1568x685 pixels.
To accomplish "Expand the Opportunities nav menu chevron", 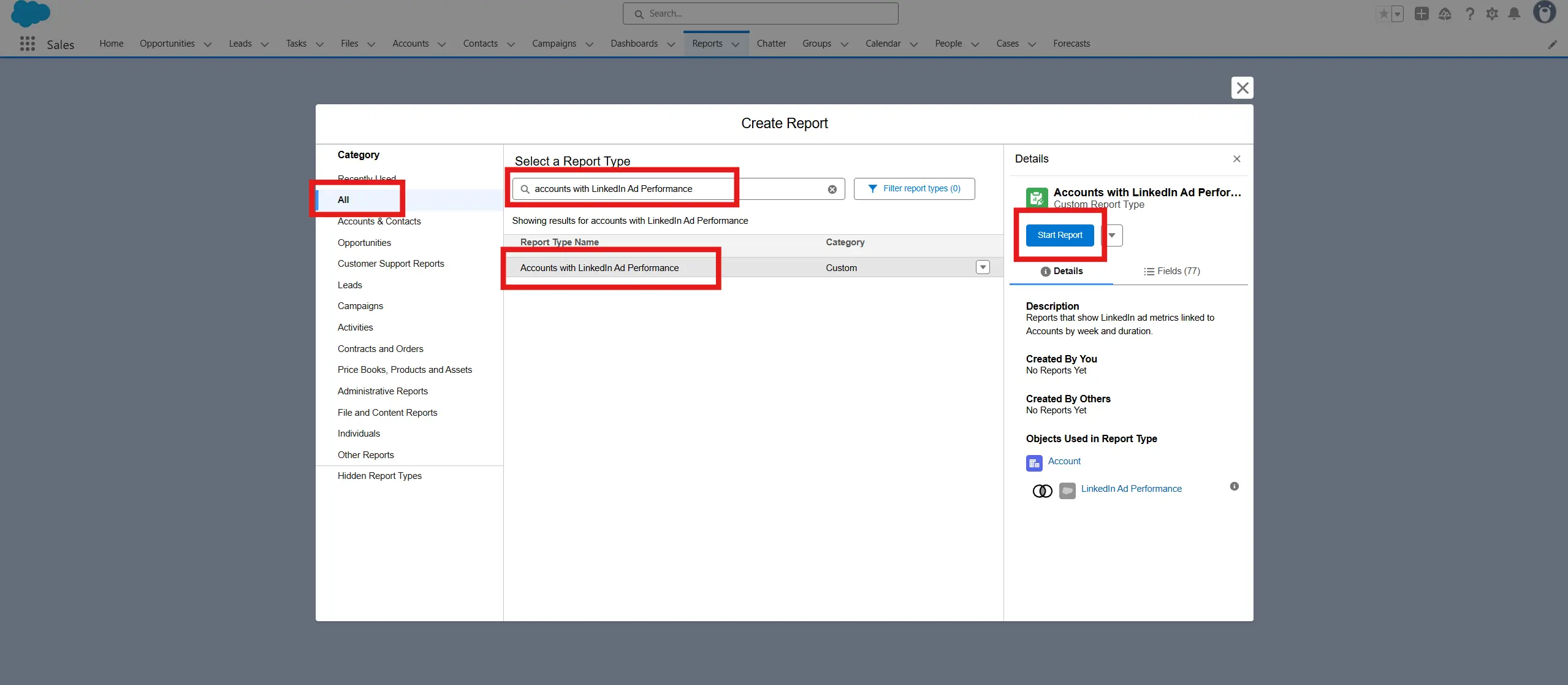I will [208, 44].
